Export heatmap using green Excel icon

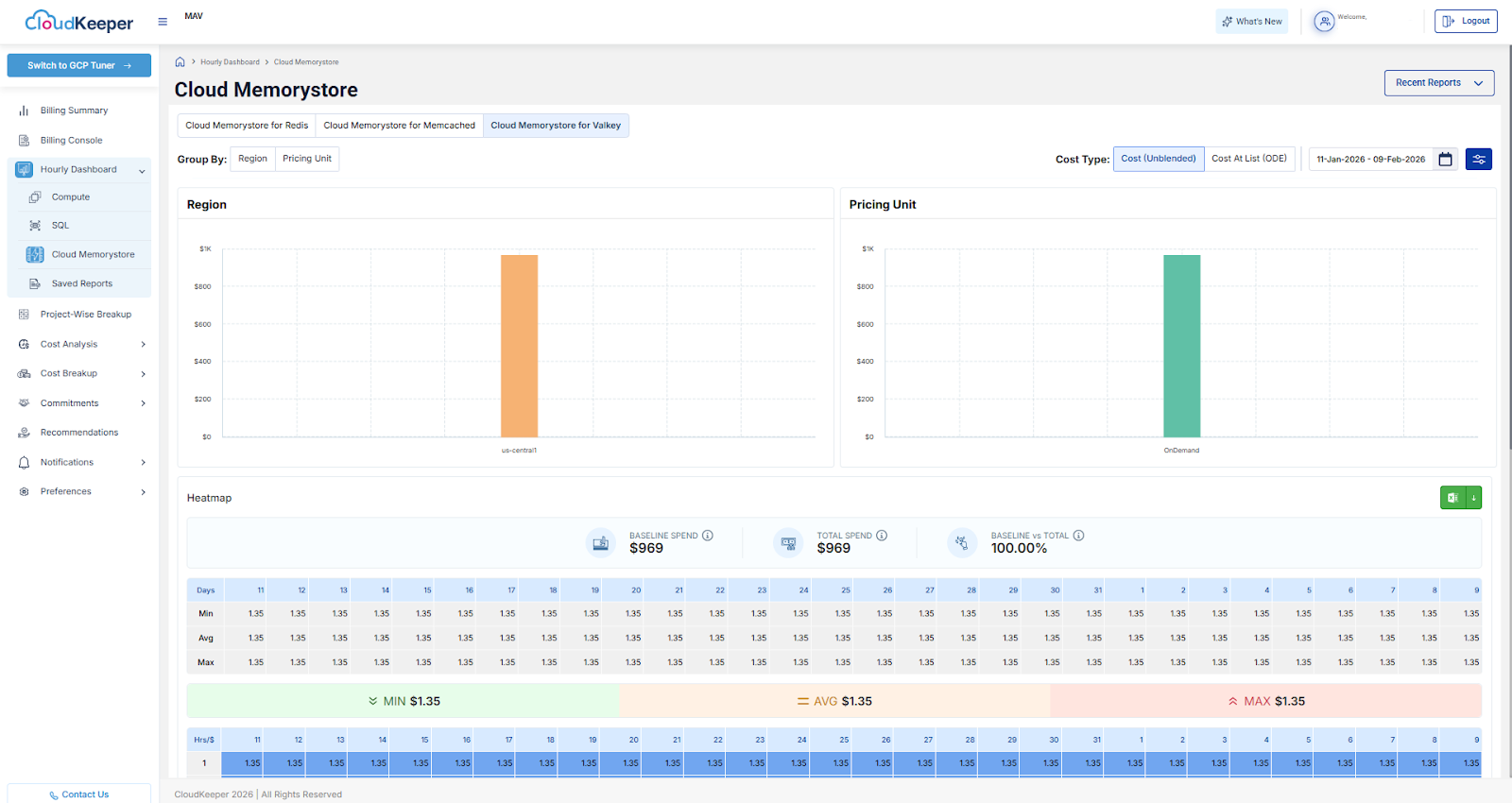click(1452, 498)
